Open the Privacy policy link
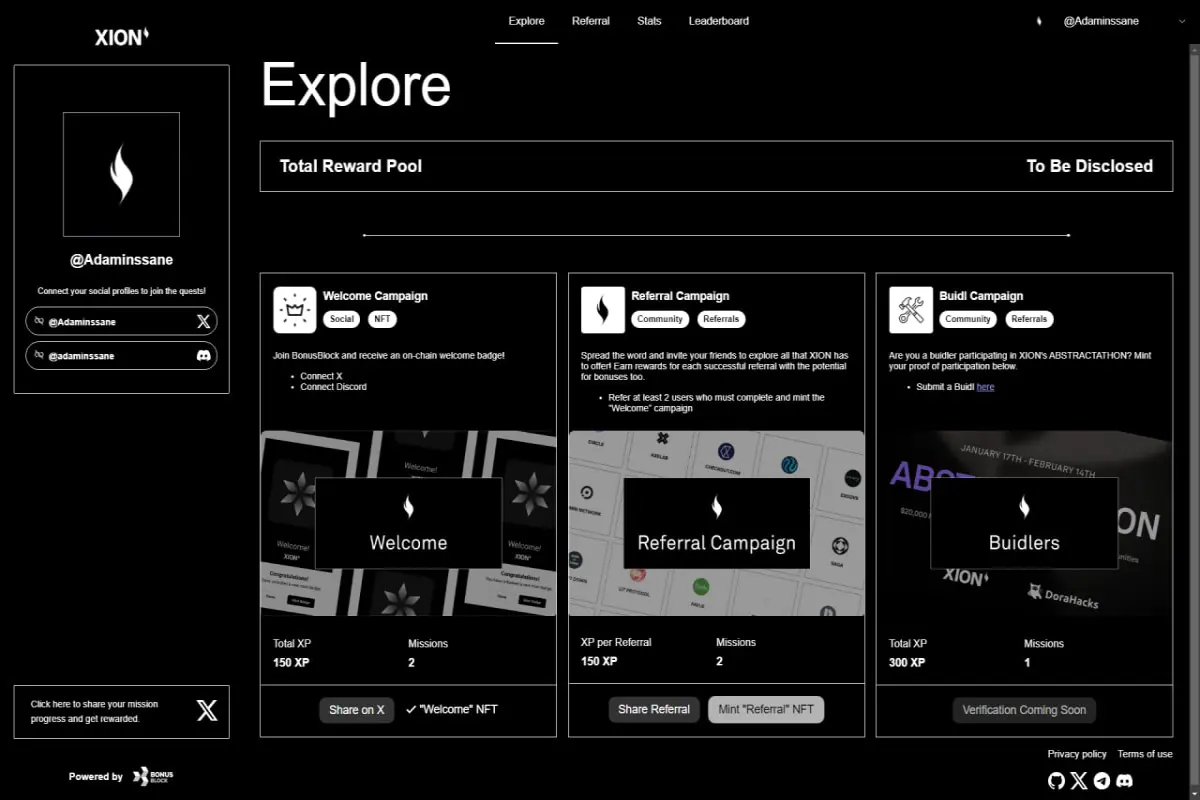 (x=1077, y=754)
